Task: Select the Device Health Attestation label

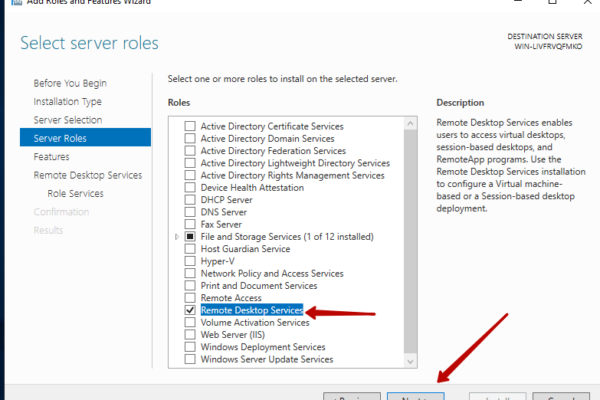Action: (252, 187)
